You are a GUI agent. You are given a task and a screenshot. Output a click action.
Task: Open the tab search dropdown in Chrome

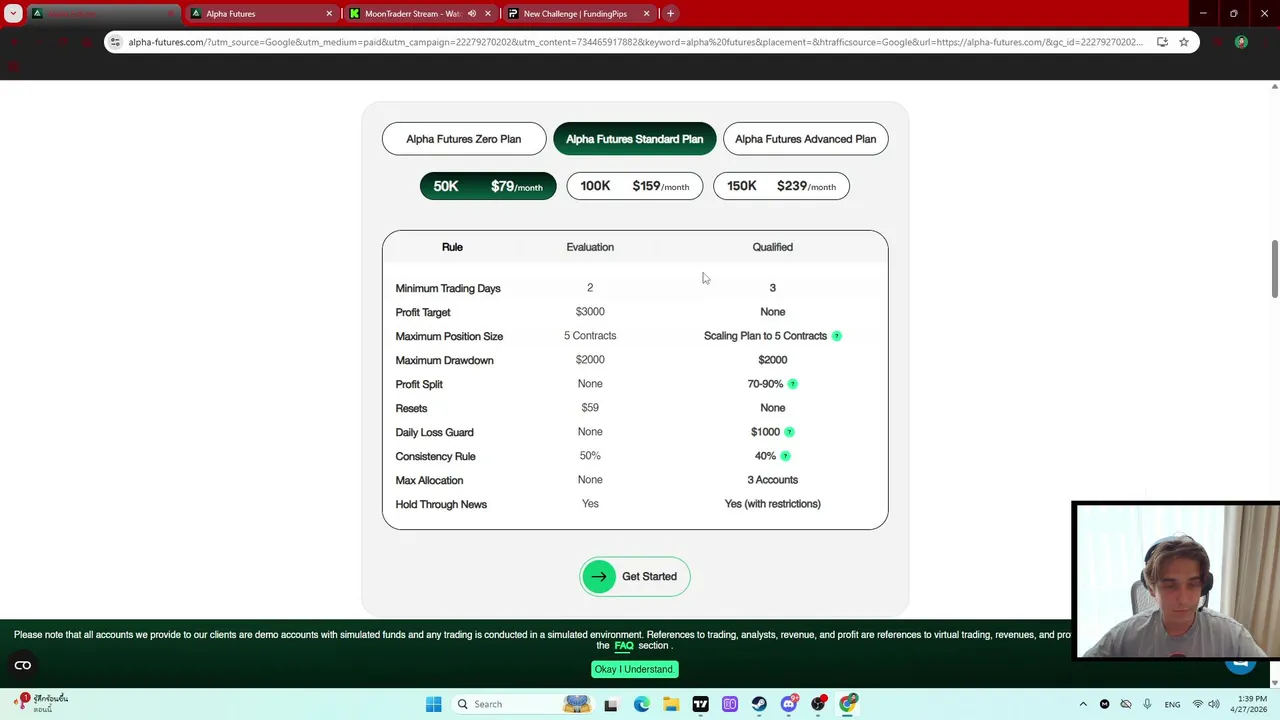pos(13,14)
